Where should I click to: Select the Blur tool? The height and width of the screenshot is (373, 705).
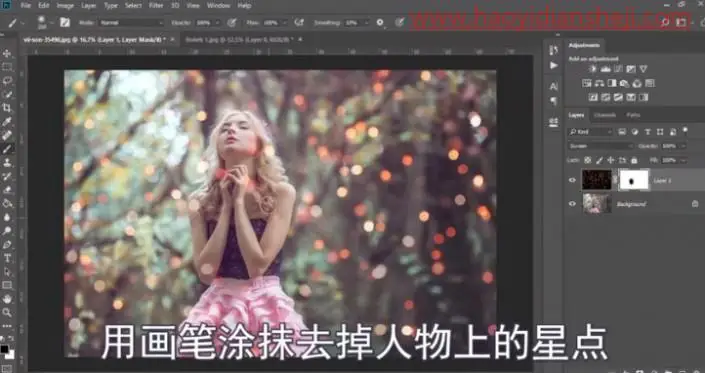tap(7, 217)
